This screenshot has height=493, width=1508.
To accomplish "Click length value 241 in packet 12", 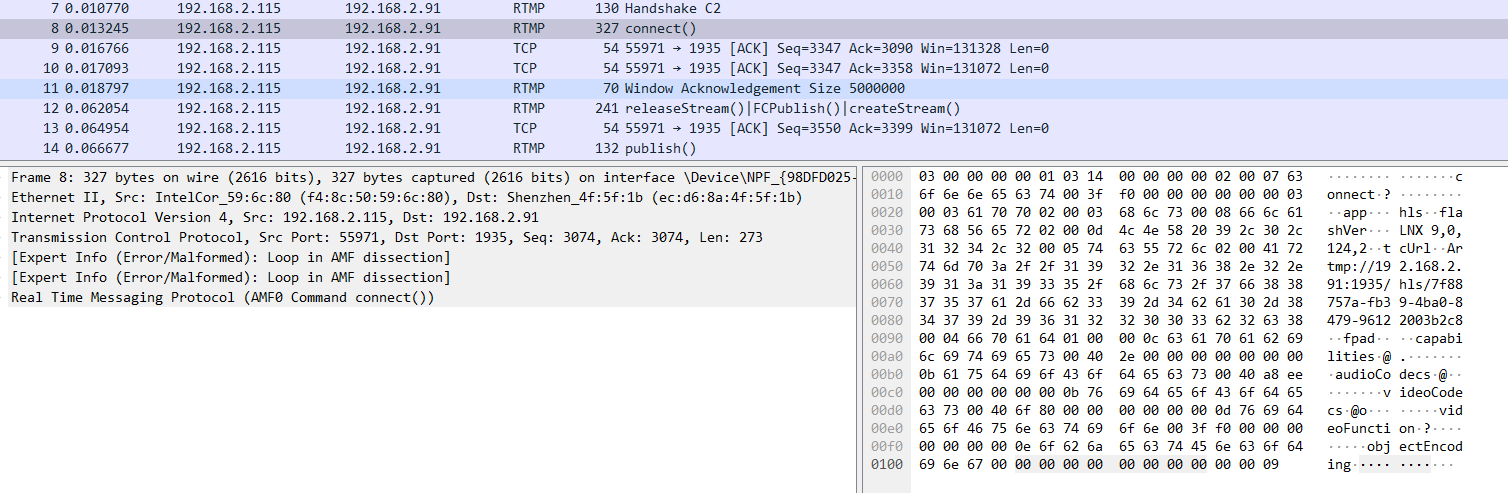I will tap(605, 108).
